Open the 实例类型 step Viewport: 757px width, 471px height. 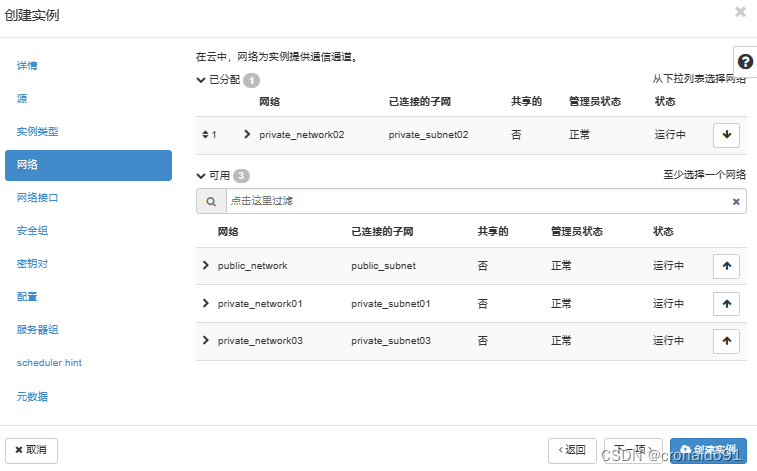pos(38,131)
